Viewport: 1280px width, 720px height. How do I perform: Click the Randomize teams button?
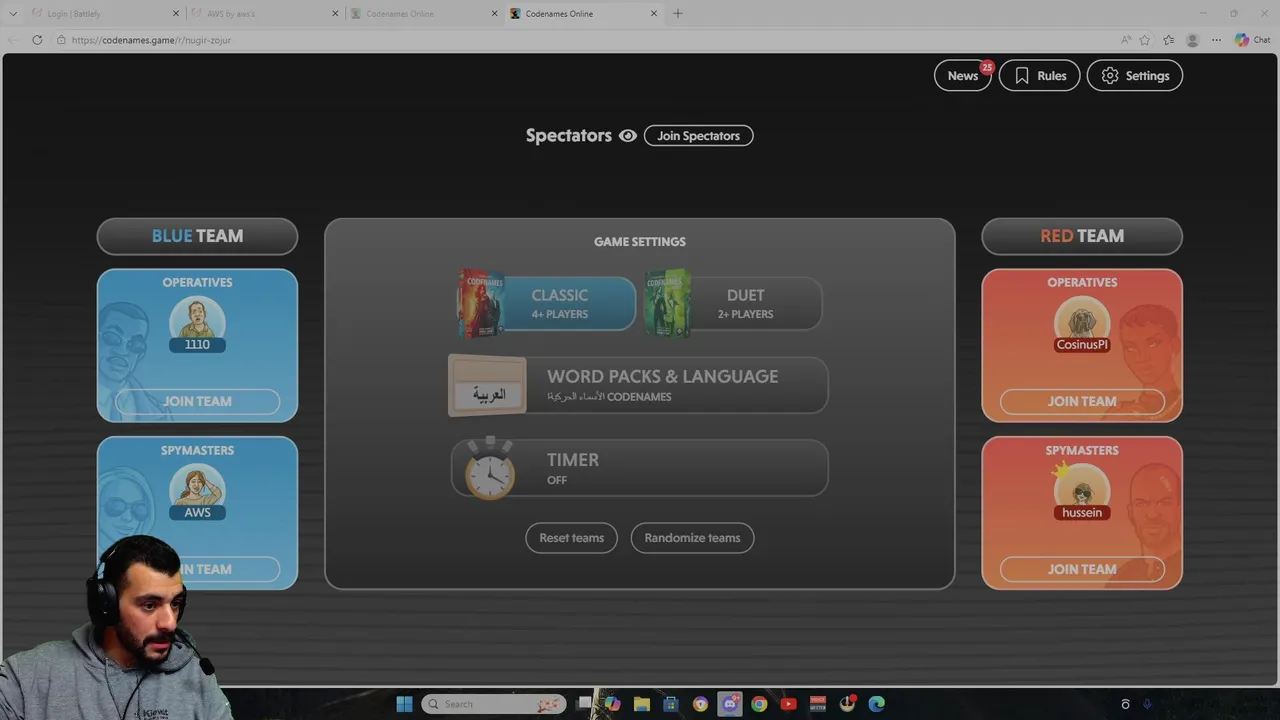click(x=692, y=538)
